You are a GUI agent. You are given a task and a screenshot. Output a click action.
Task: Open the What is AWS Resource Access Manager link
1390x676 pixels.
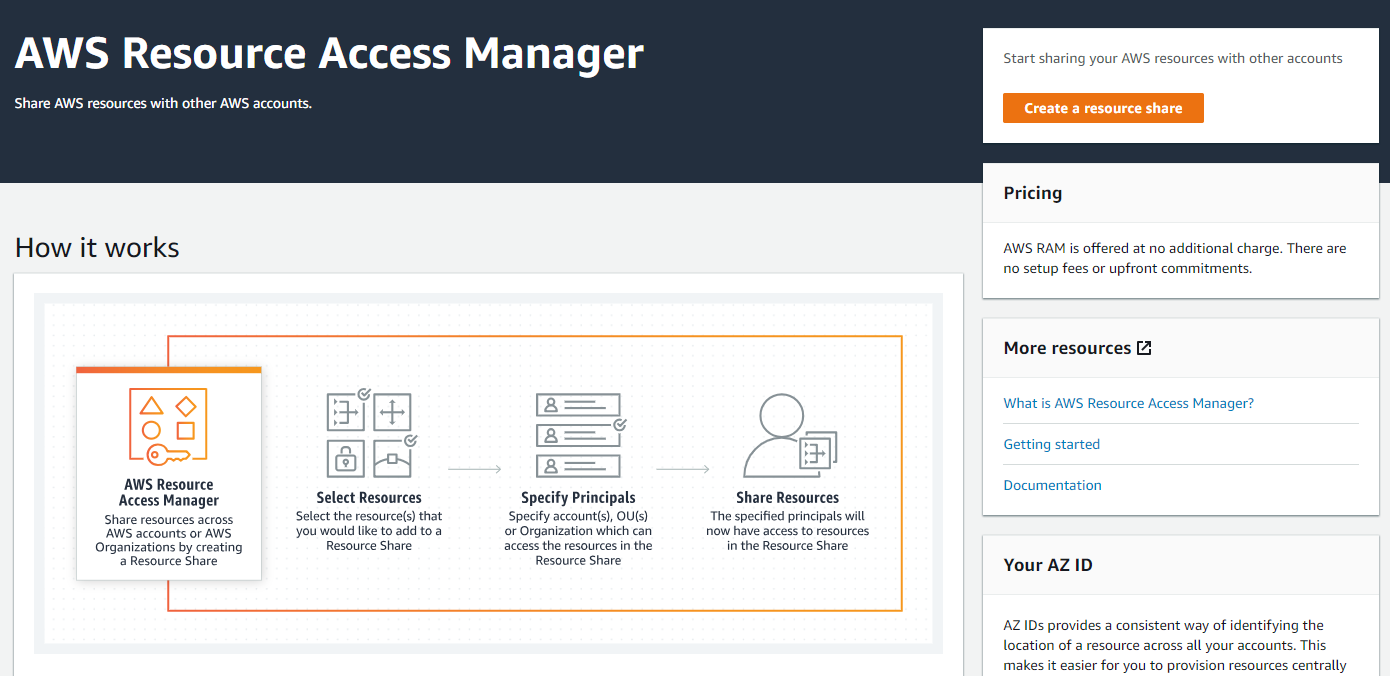pos(1128,403)
